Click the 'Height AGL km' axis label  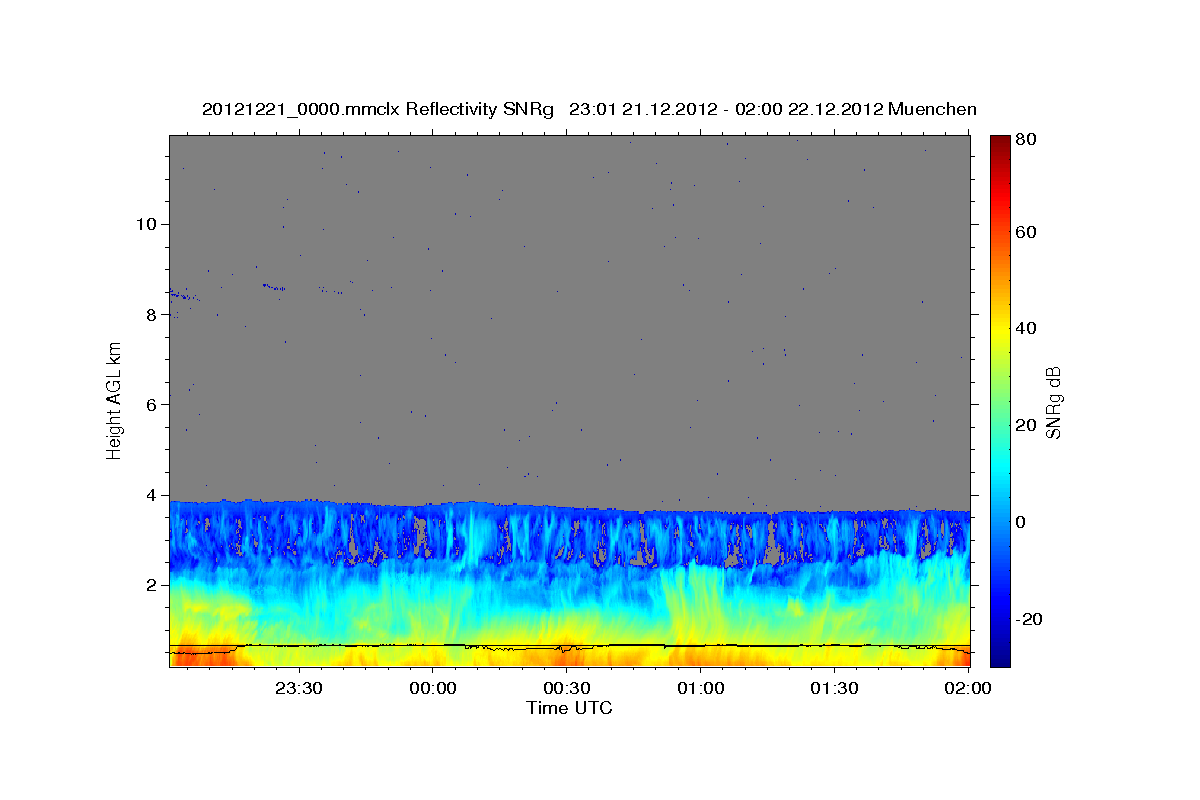click(x=114, y=401)
